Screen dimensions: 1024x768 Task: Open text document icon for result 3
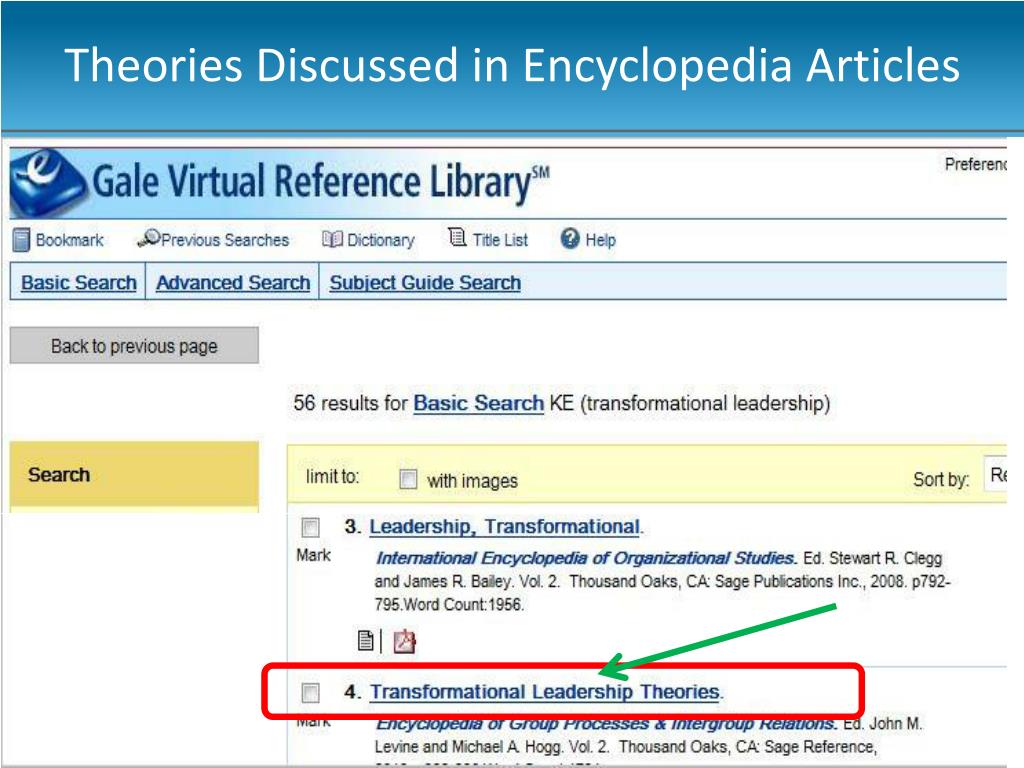(366, 641)
